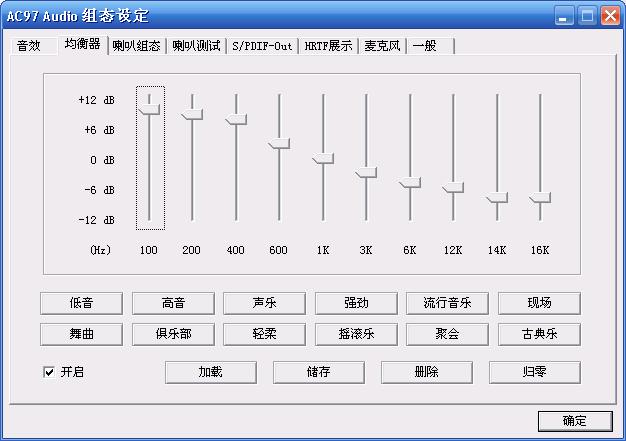The width and height of the screenshot is (626, 441).
Task: Open the HRTF展示 tab
Action: 328,46
